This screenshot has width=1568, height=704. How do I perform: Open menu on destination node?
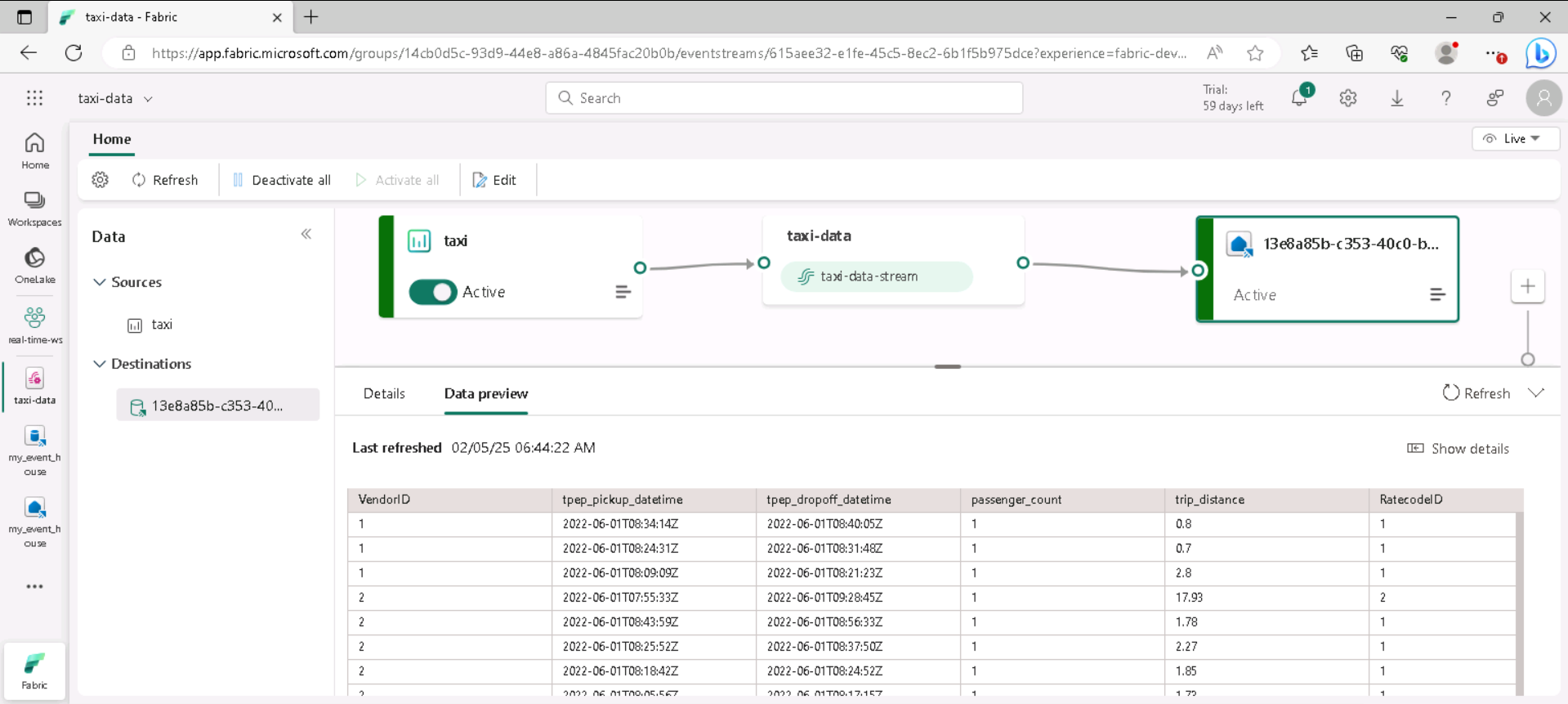point(1437,294)
